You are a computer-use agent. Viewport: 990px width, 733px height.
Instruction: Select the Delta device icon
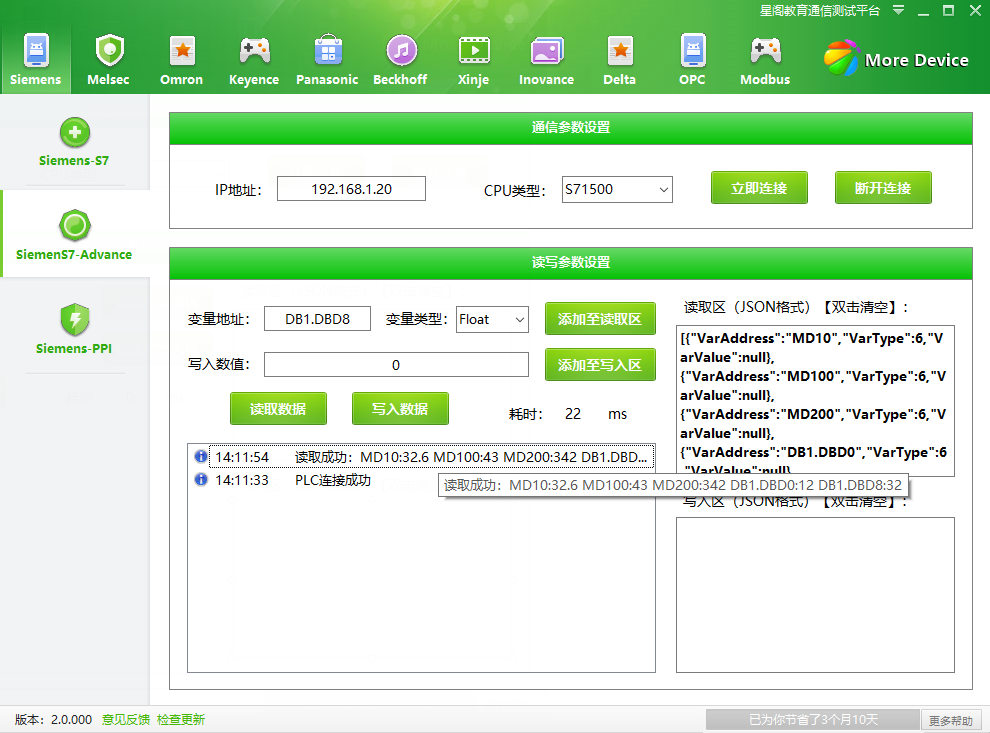click(x=620, y=51)
